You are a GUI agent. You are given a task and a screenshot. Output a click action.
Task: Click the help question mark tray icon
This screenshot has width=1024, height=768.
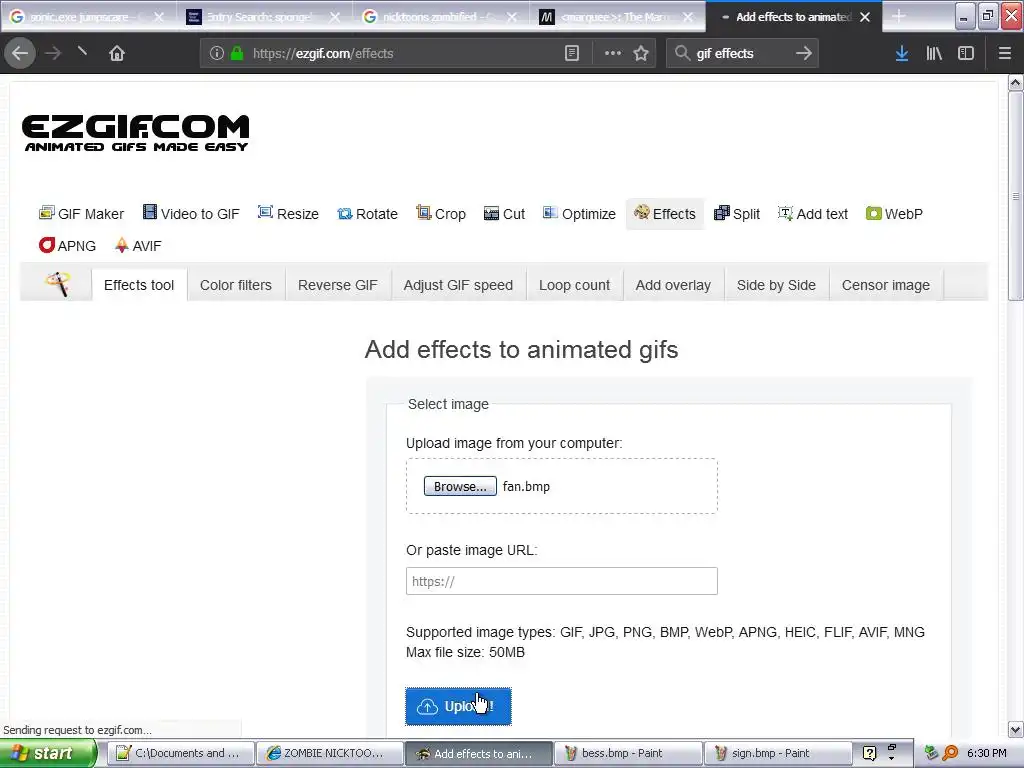click(x=869, y=753)
